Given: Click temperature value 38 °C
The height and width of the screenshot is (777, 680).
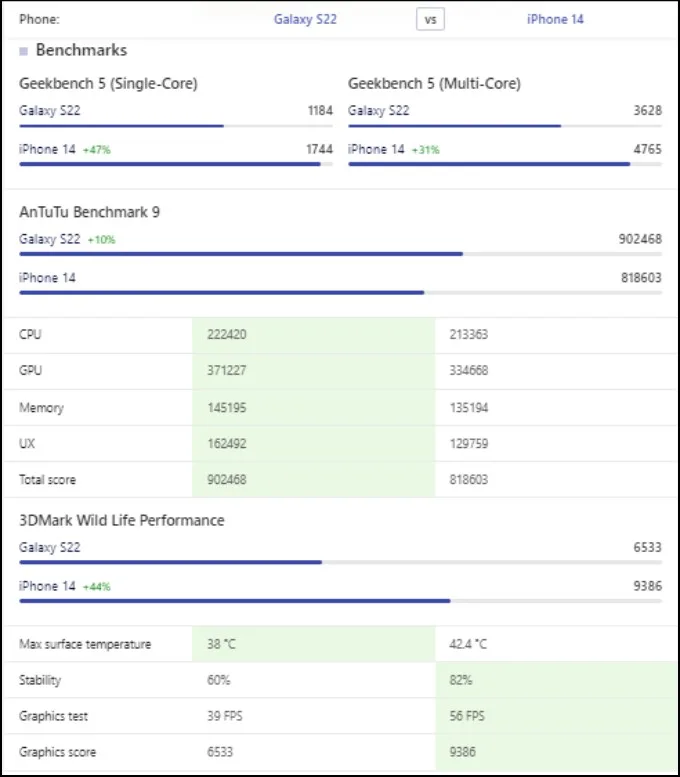Looking at the screenshot, I should click(221, 644).
